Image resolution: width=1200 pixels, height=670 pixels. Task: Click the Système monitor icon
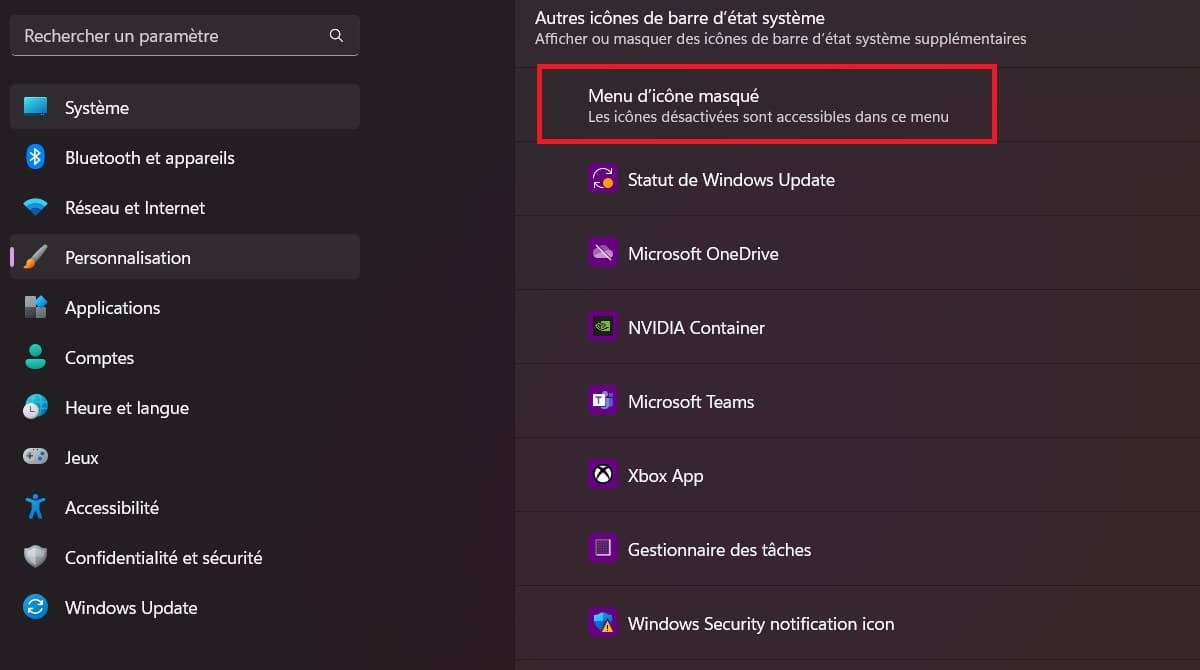tap(36, 107)
